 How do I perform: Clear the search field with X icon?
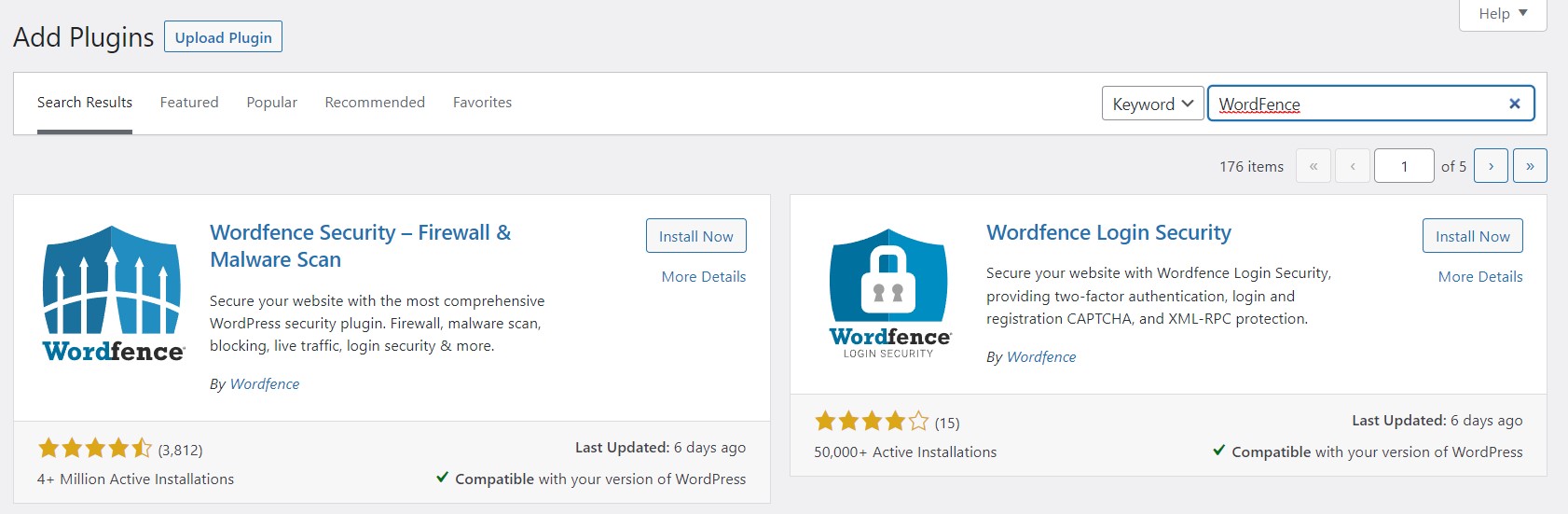(x=1514, y=104)
